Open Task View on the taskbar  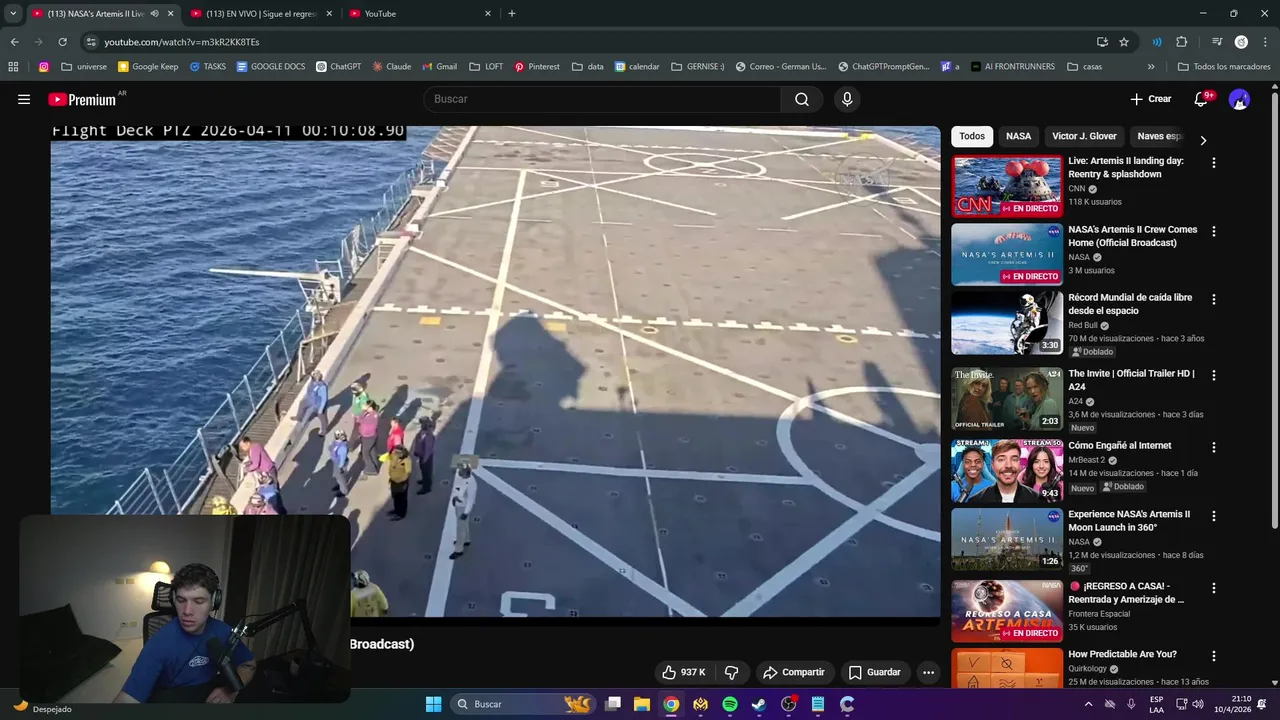613,704
